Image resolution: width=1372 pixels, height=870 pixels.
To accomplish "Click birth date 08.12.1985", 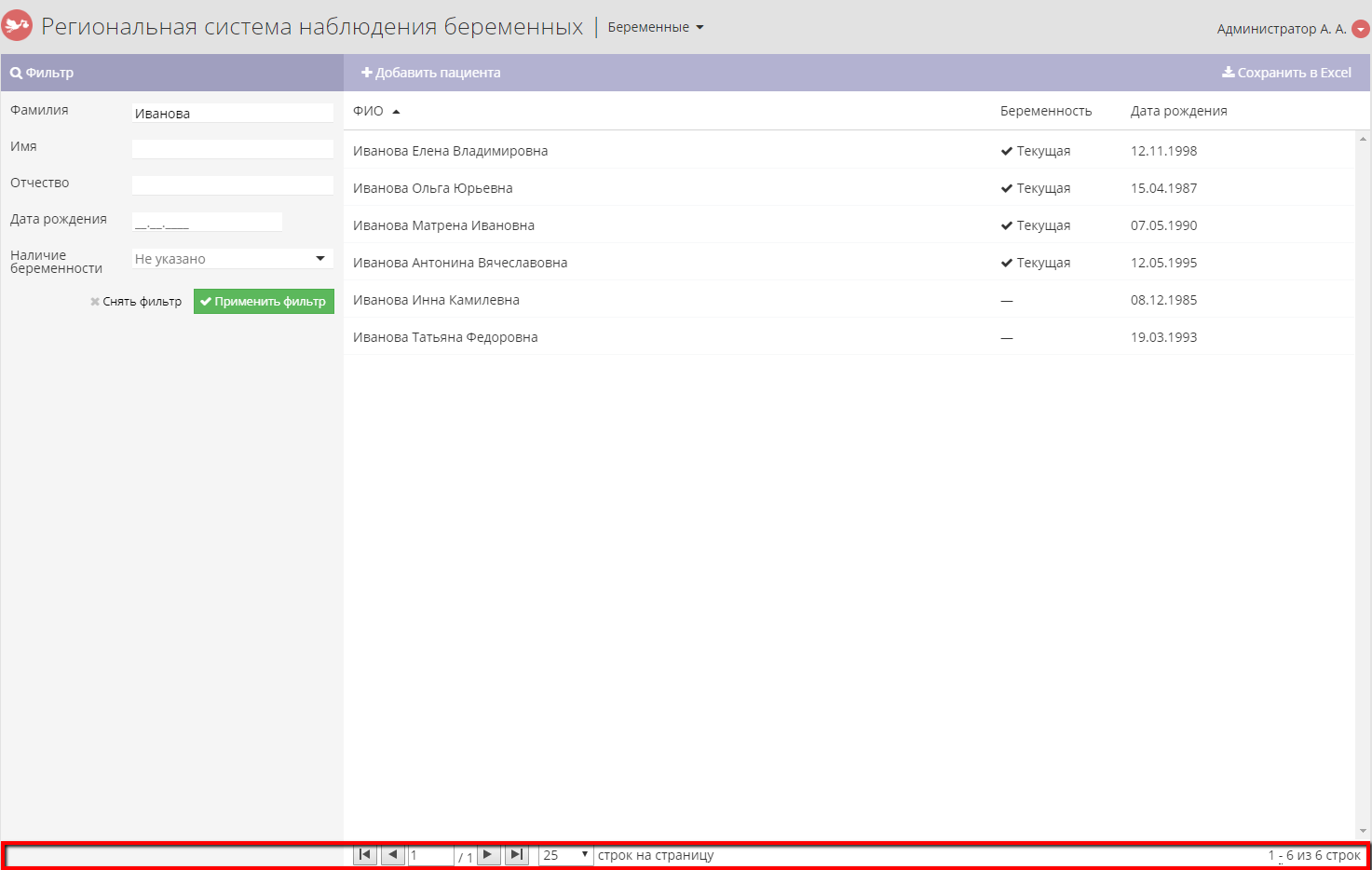I will tap(1164, 300).
